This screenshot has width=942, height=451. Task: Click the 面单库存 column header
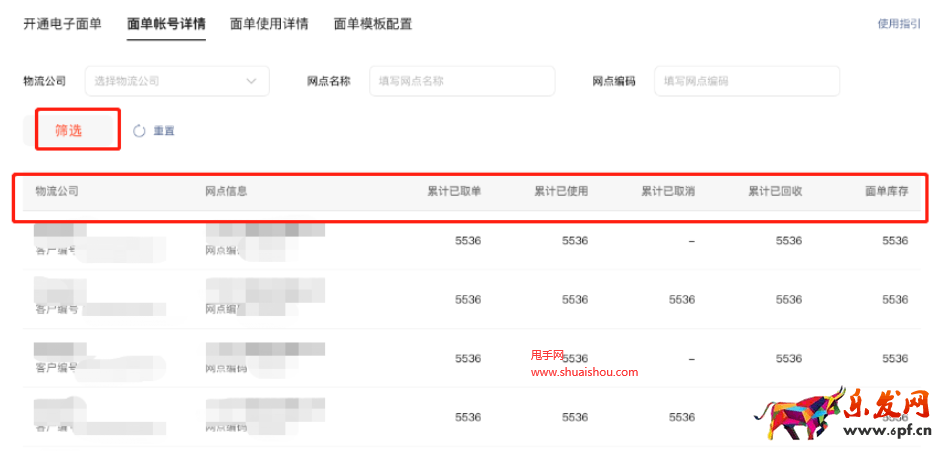(886, 191)
